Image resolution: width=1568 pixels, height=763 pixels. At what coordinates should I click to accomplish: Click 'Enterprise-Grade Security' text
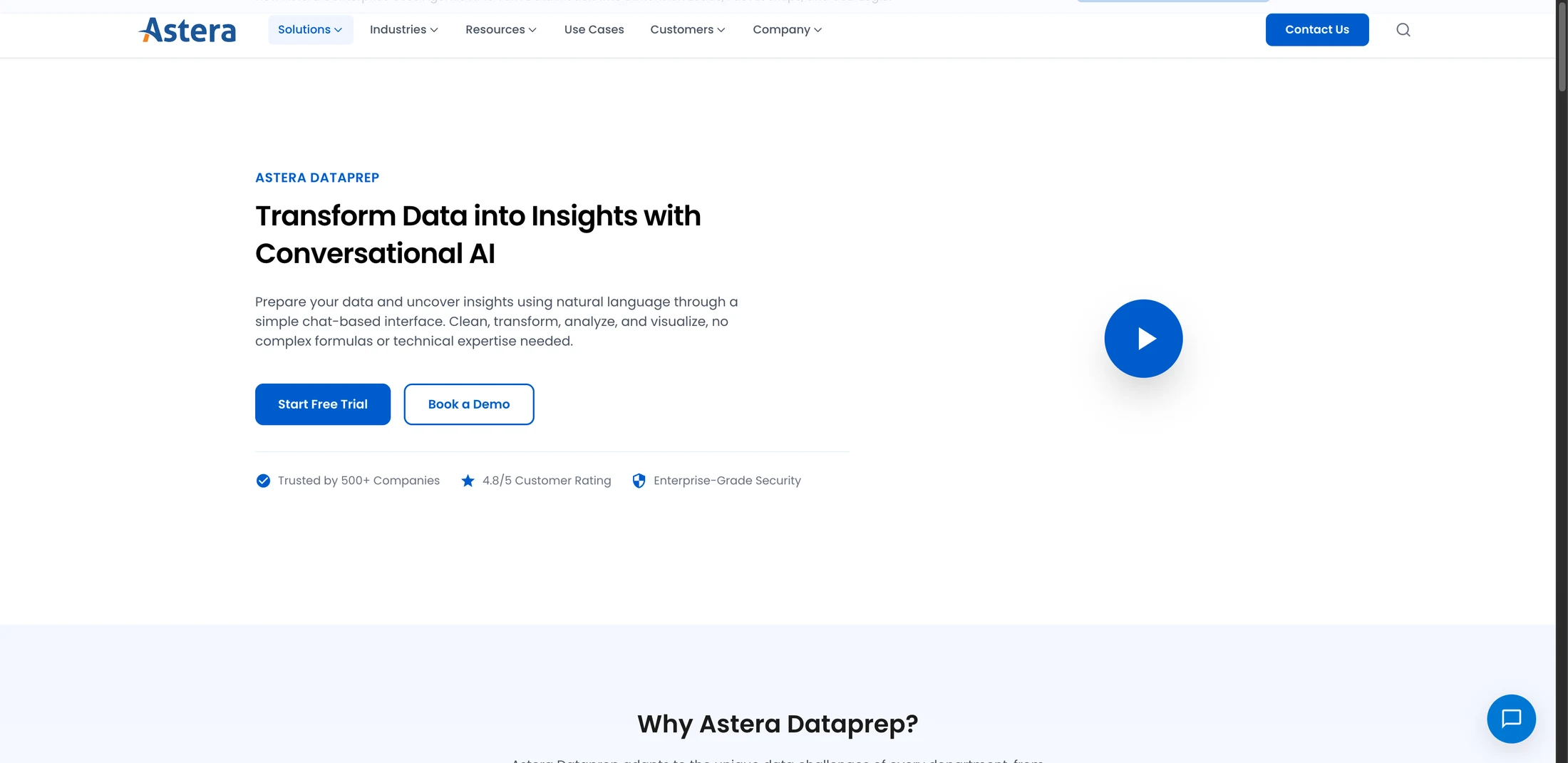727,481
